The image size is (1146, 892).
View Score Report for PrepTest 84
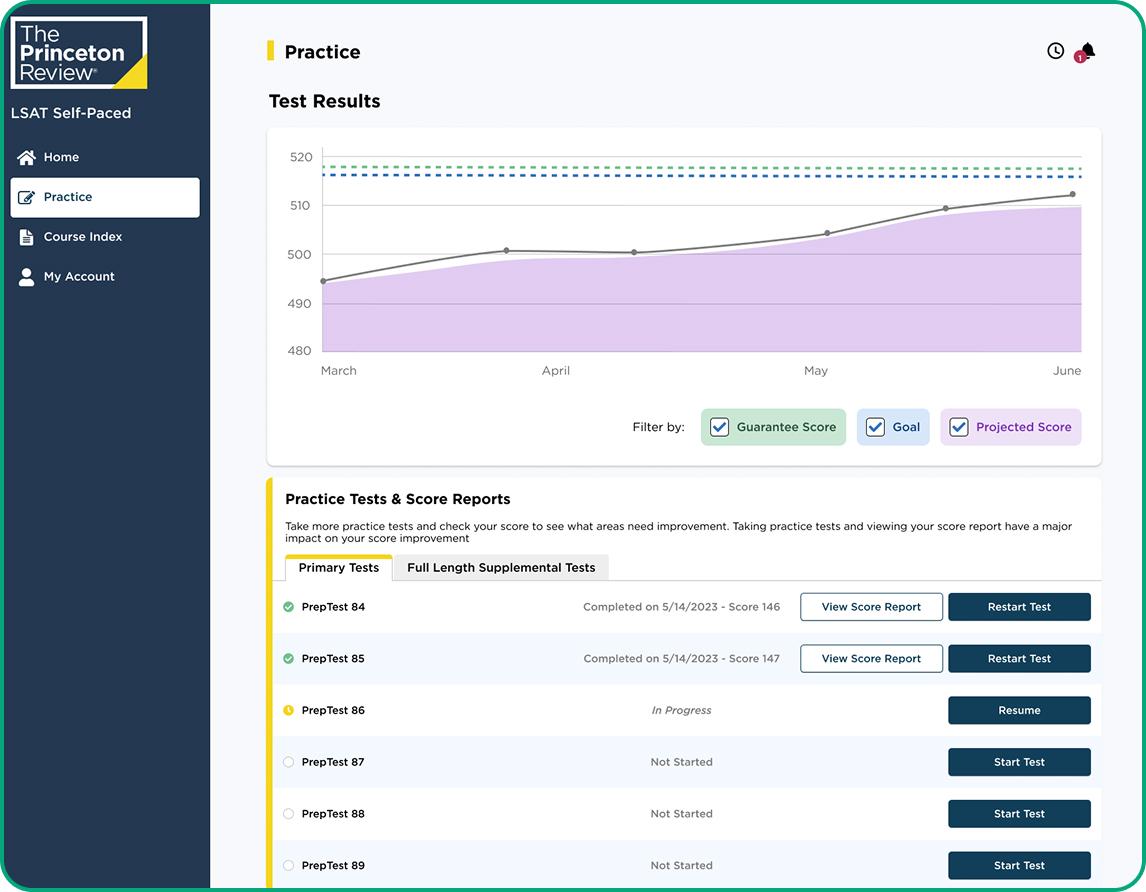[871, 607]
